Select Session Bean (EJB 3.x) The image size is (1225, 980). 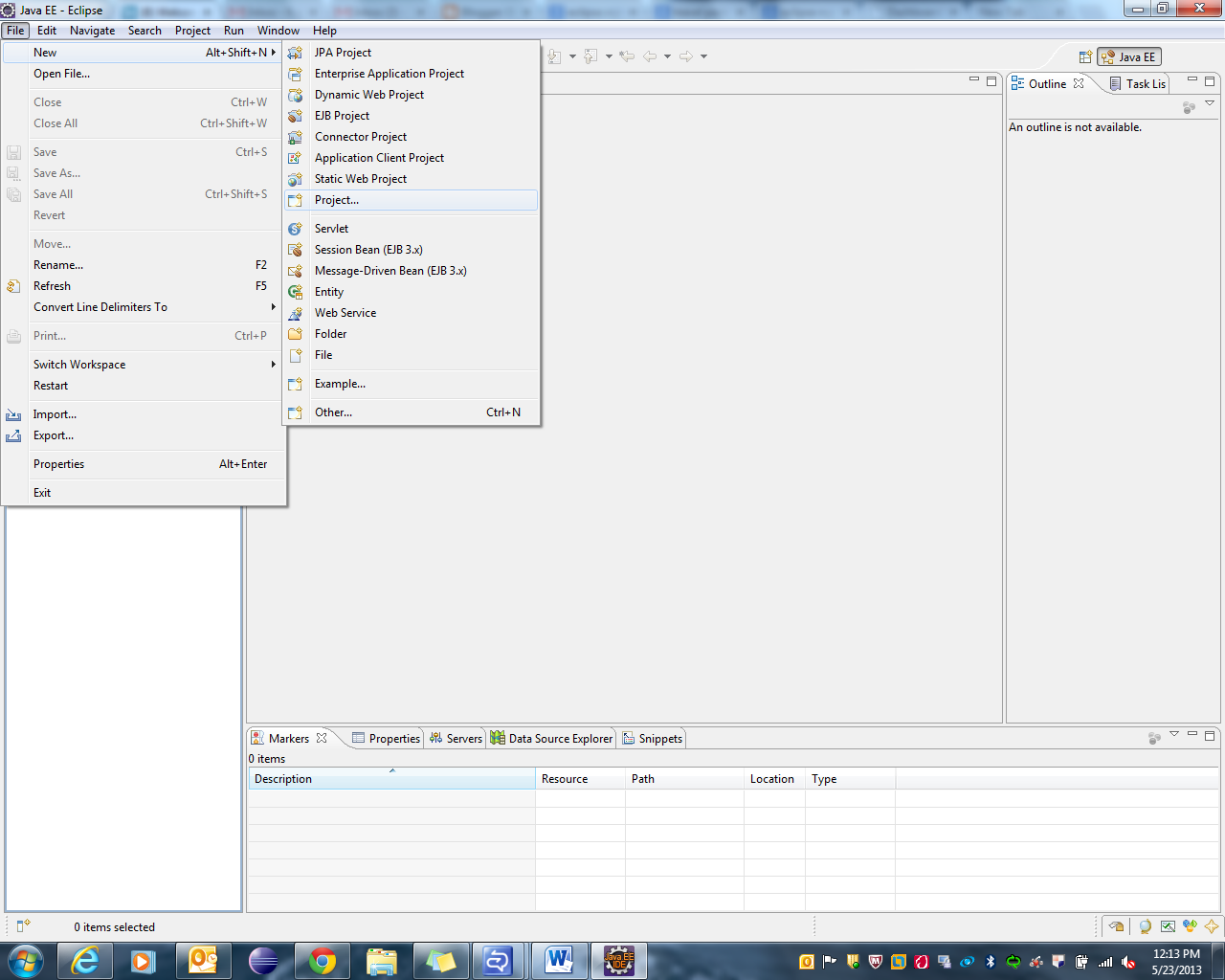(412, 250)
